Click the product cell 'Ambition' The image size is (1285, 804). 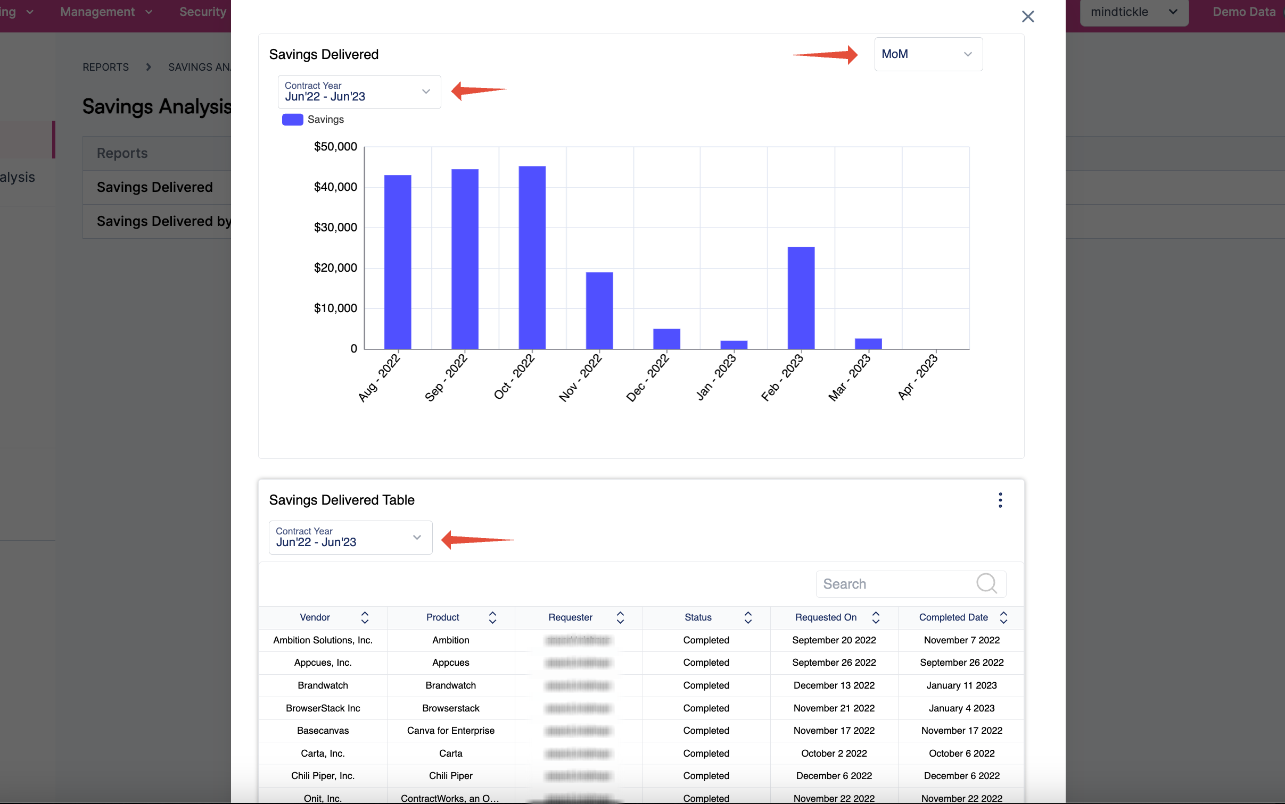click(451, 640)
